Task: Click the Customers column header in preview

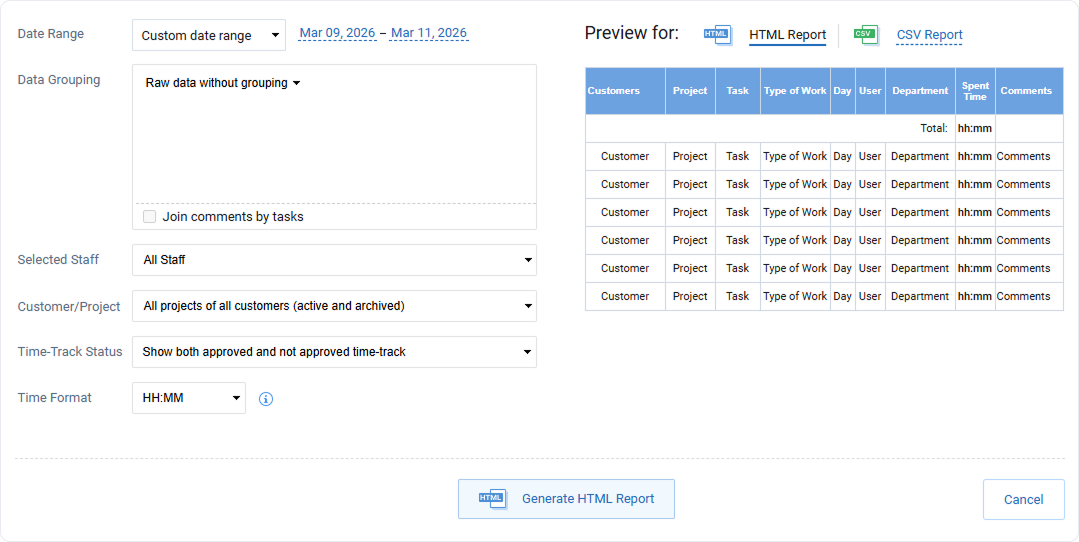Action: tap(614, 91)
